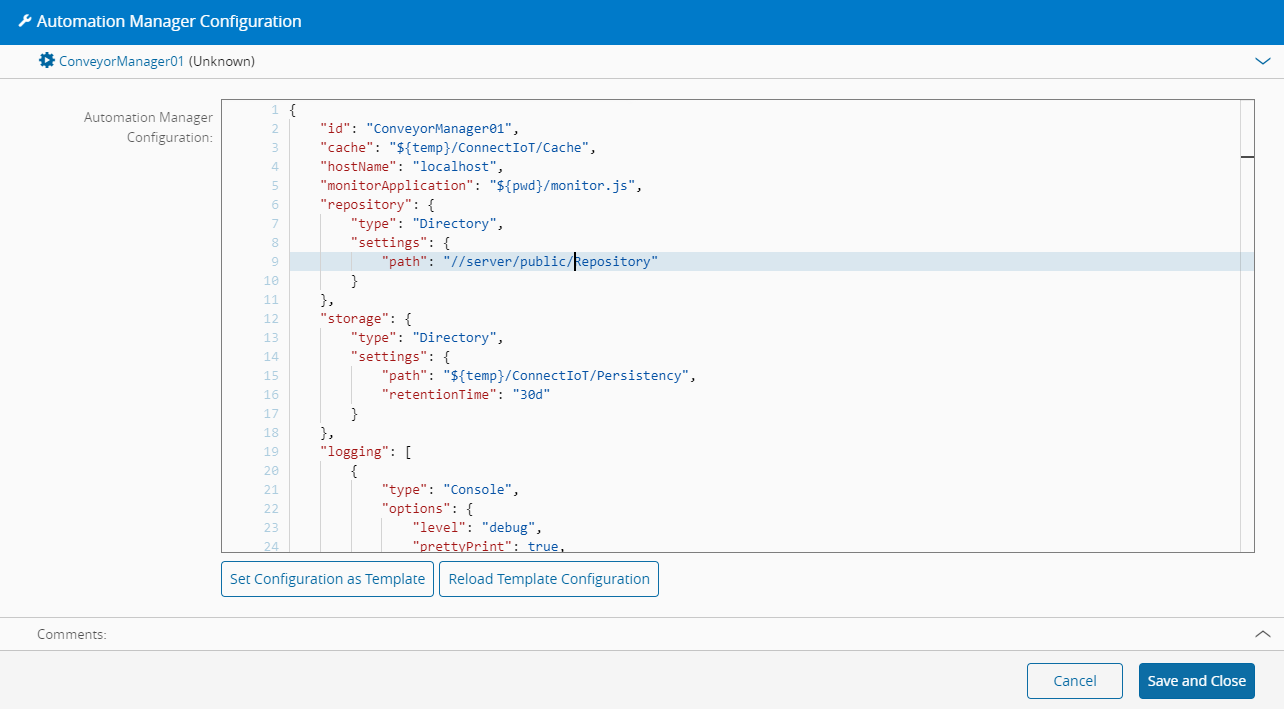Expand the Comments section chevron
Viewport: 1284px width, 709px height.
click(1262, 634)
